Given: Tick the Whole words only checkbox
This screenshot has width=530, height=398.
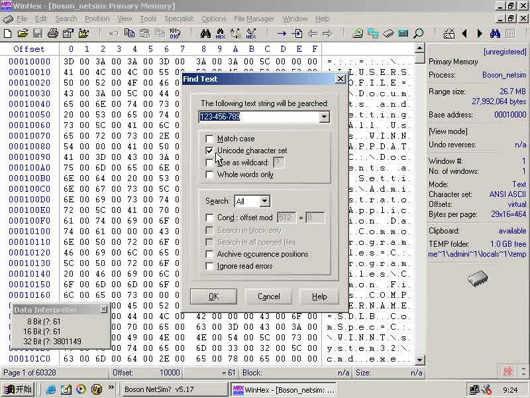Looking at the screenshot, I should [x=209, y=174].
